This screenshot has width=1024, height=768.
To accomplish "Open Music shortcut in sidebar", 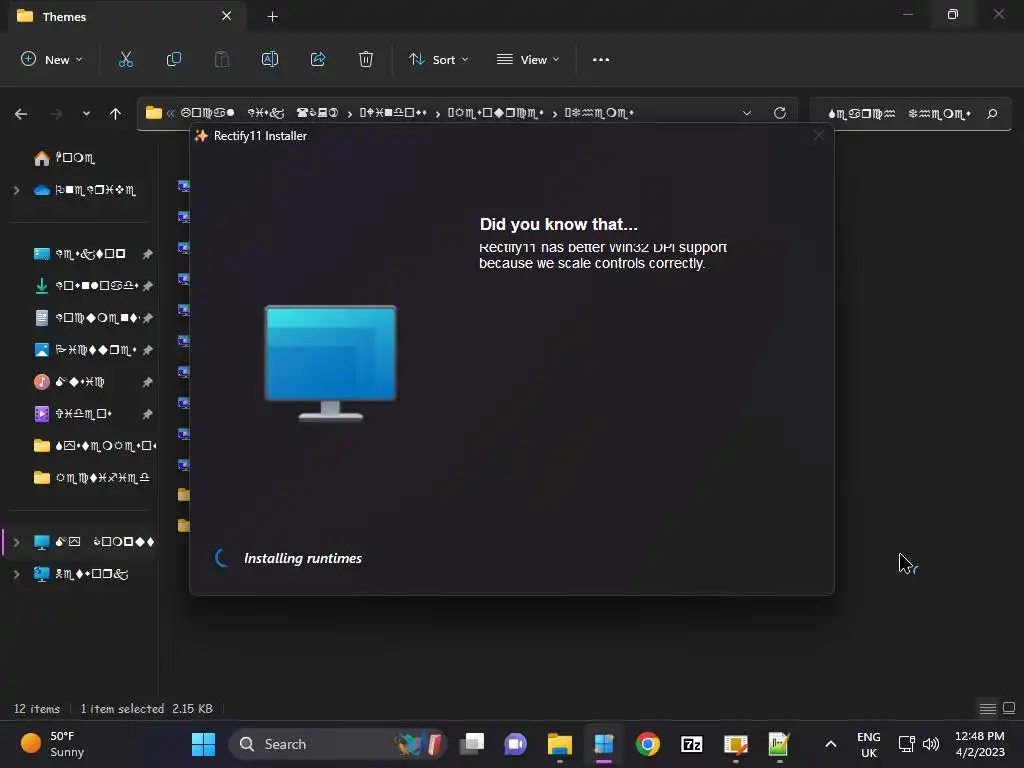I will [x=69, y=382].
